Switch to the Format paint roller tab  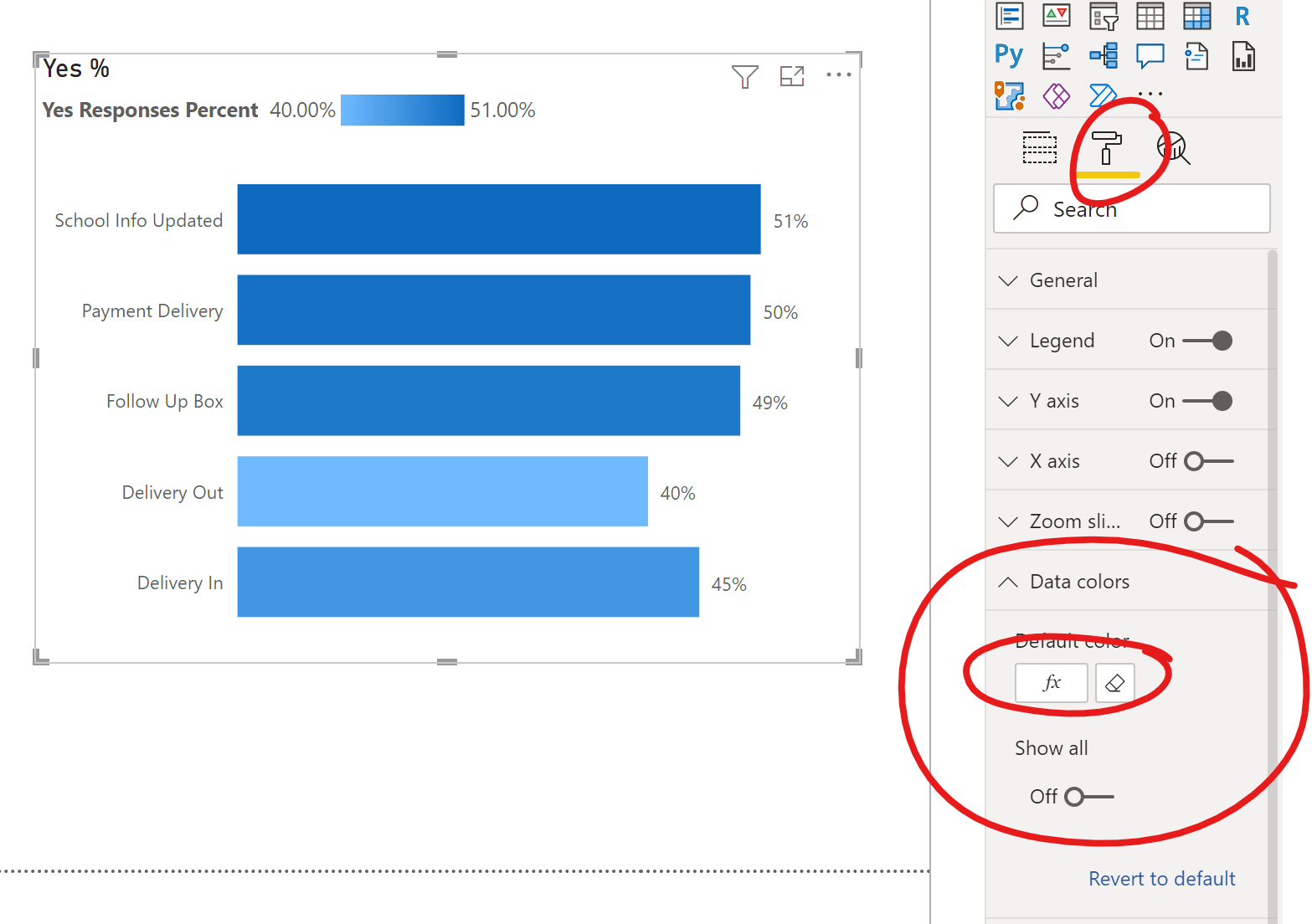click(1107, 148)
